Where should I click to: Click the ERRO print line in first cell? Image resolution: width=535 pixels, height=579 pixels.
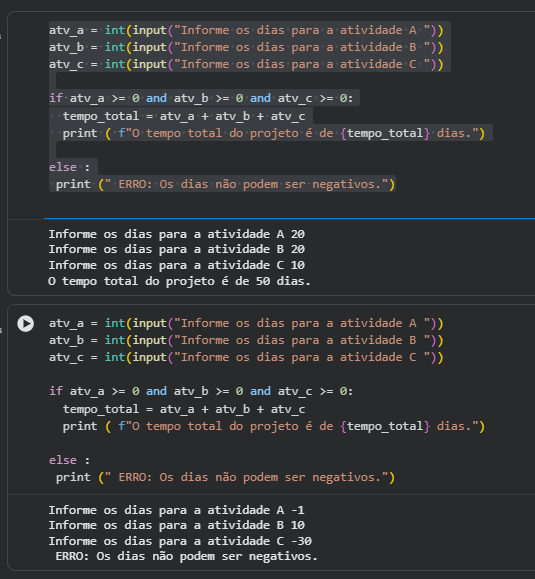[x=225, y=184]
